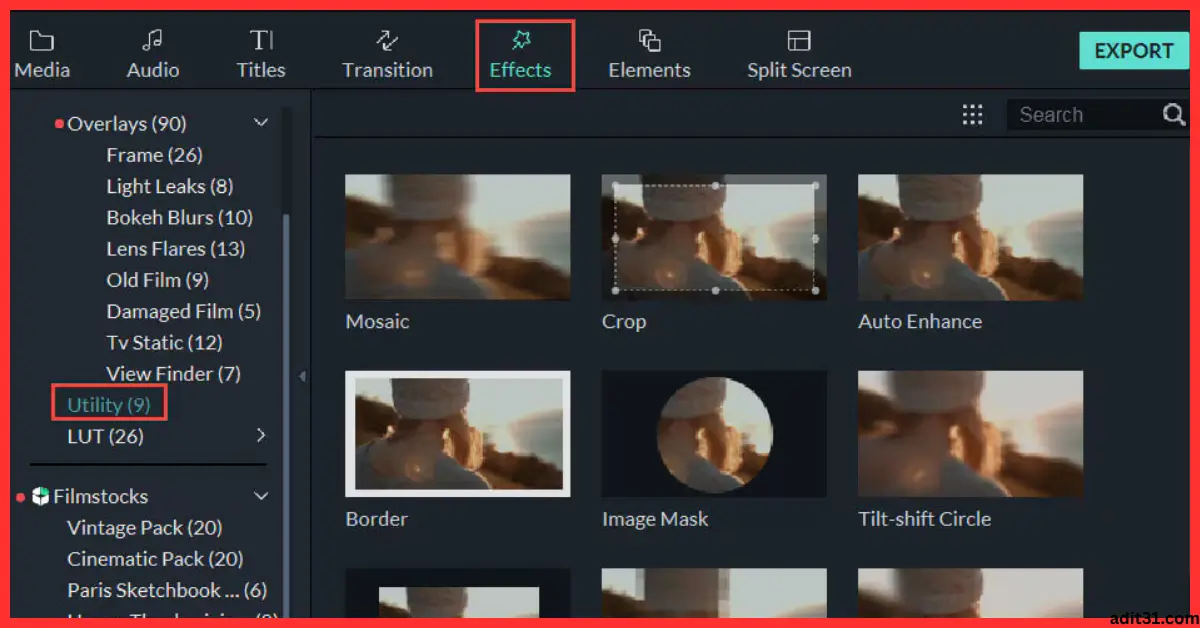Select Paris Sketchbook pack (6)
1200x628 pixels.
click(x=167, y=590)
